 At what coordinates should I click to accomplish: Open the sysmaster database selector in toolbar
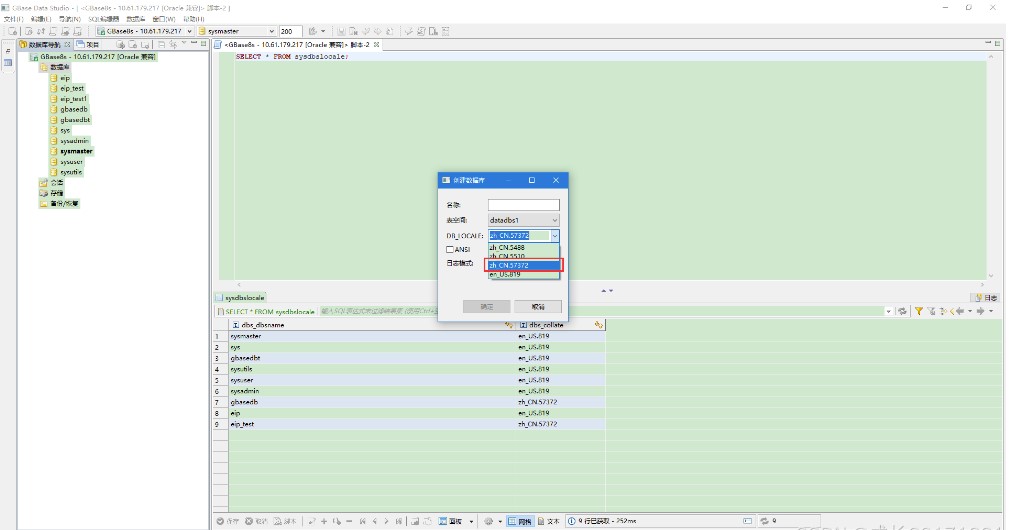[237, 31]
